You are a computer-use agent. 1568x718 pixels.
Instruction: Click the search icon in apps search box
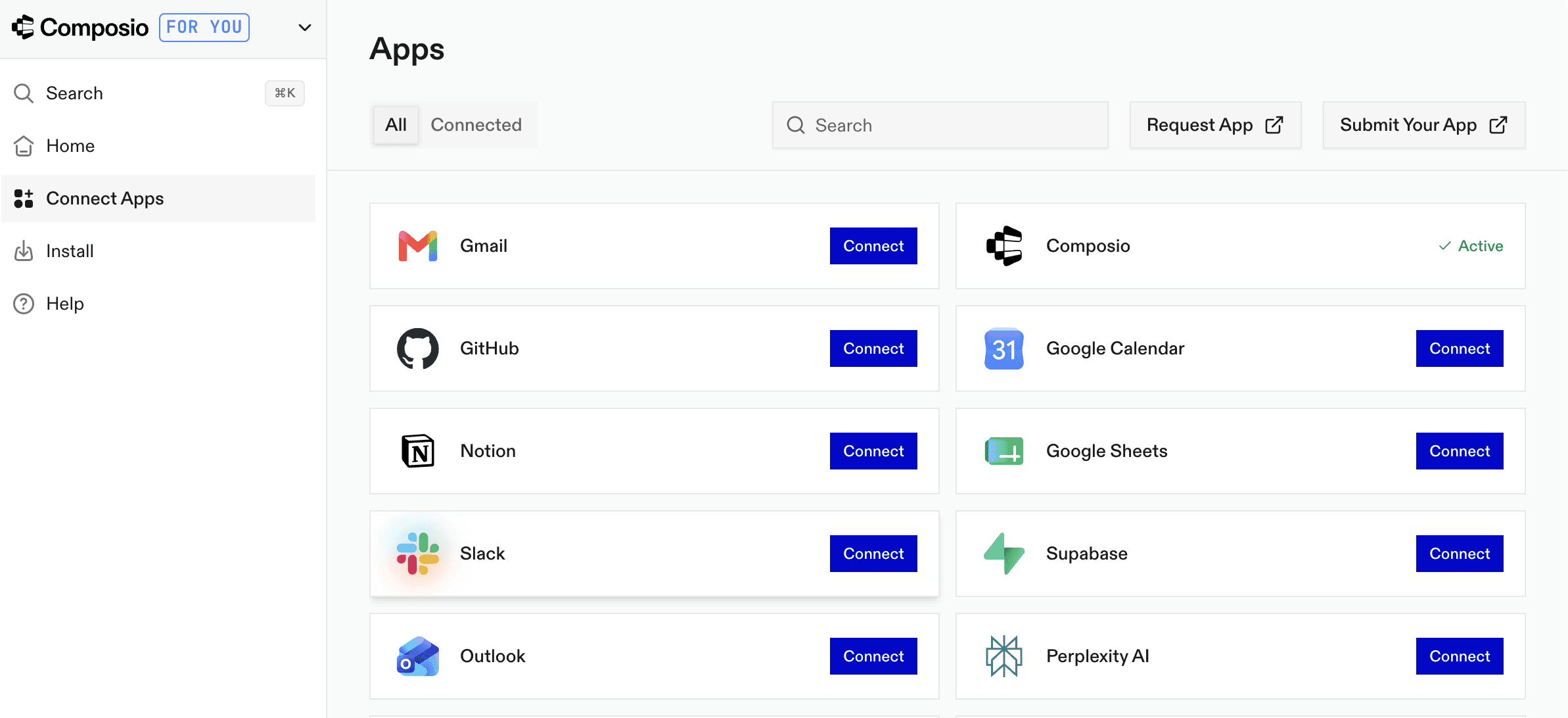pos(796,125)
